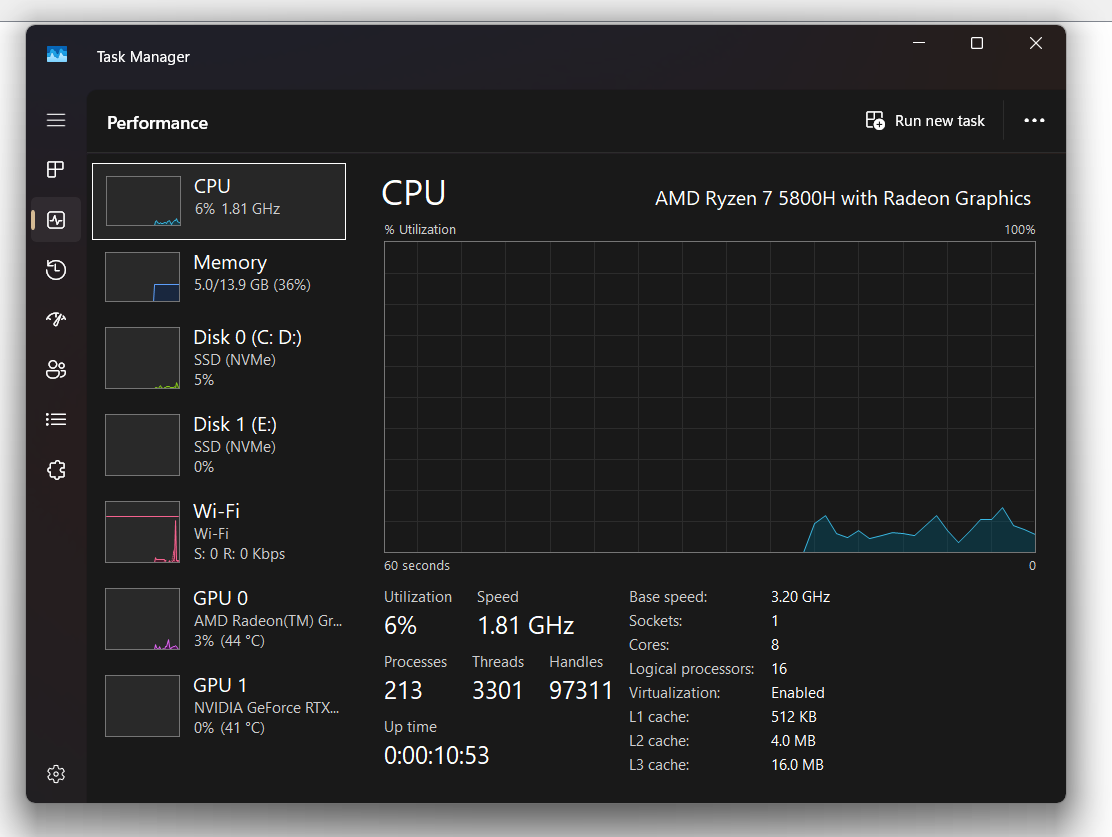The width and height of the screenshot is (1112, 837).
Task: Select the Memory performance item
Action: (x=219, y=277)
